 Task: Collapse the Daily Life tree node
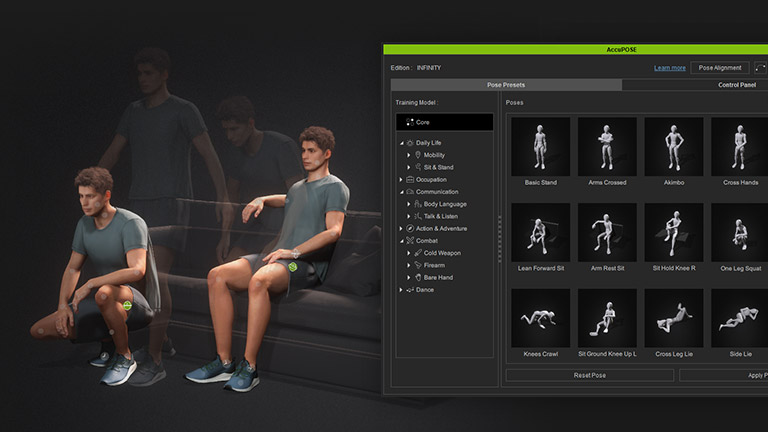coord(401,143)
